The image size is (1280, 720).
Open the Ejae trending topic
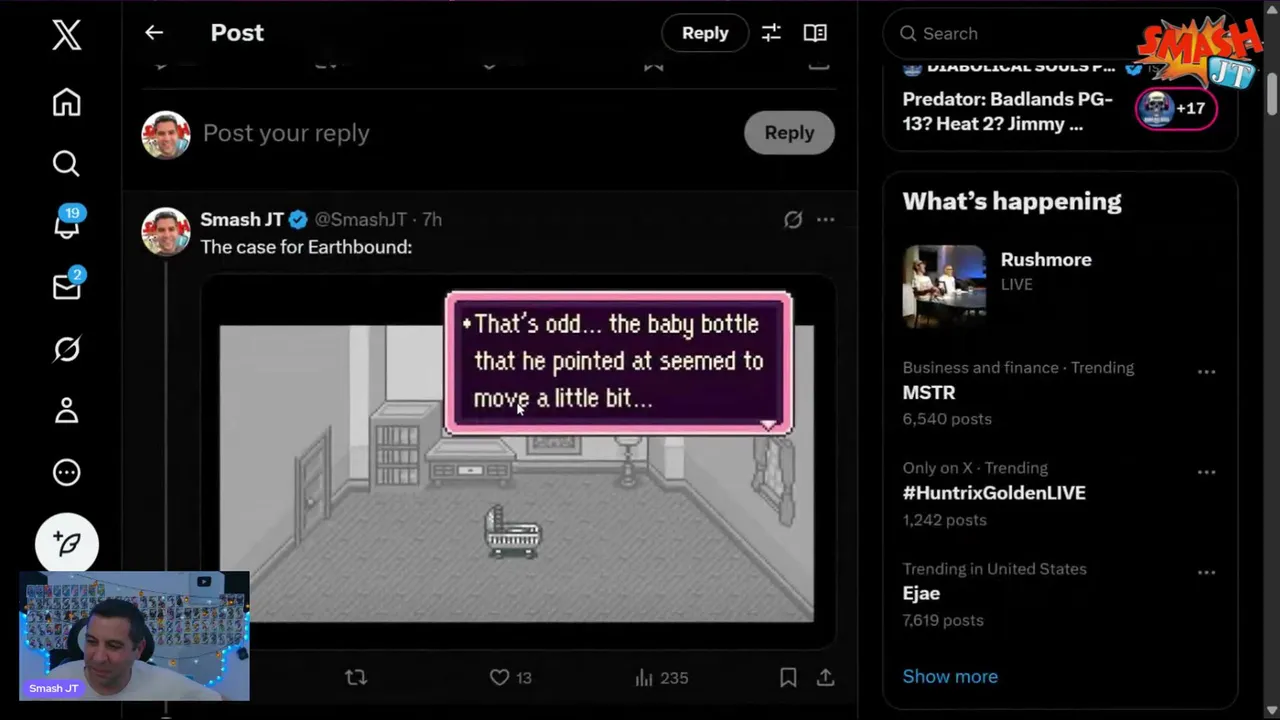pyautogui.click(x=922, y=593)
